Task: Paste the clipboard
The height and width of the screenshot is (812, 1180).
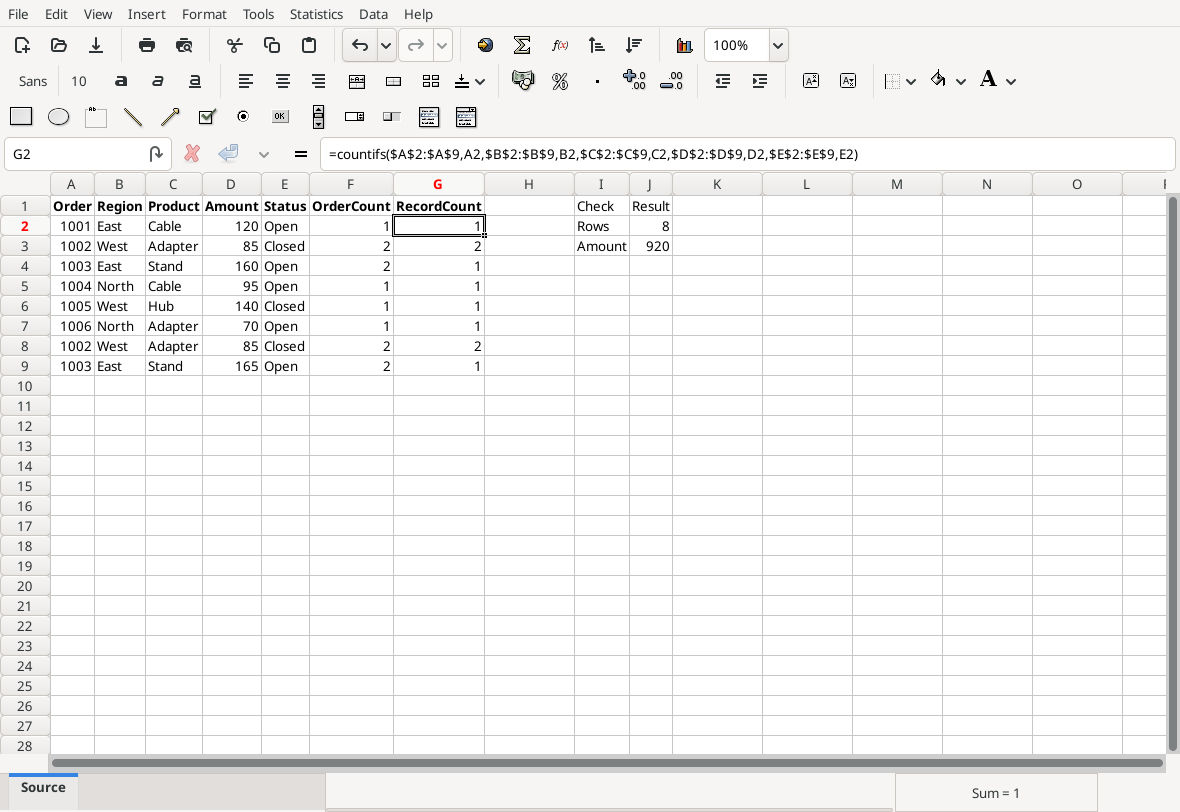Action: [x=309, y=45]
